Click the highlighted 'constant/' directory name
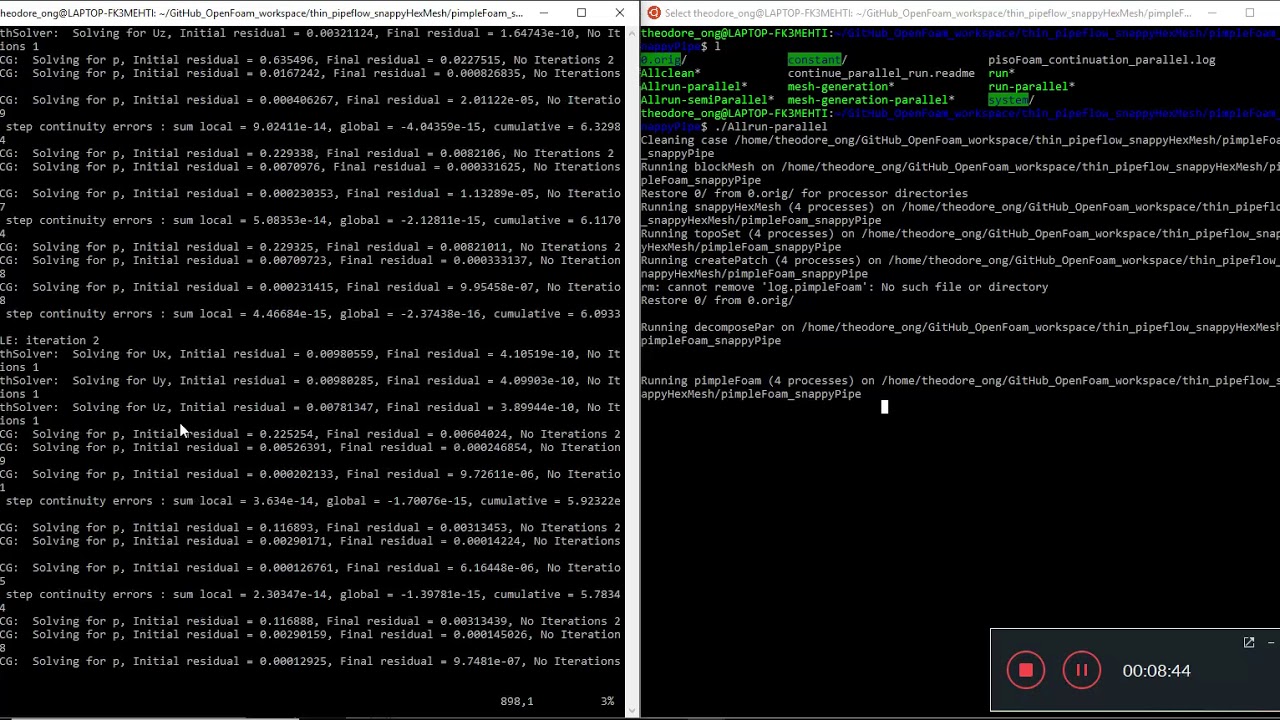 click(x=817, y=60)
